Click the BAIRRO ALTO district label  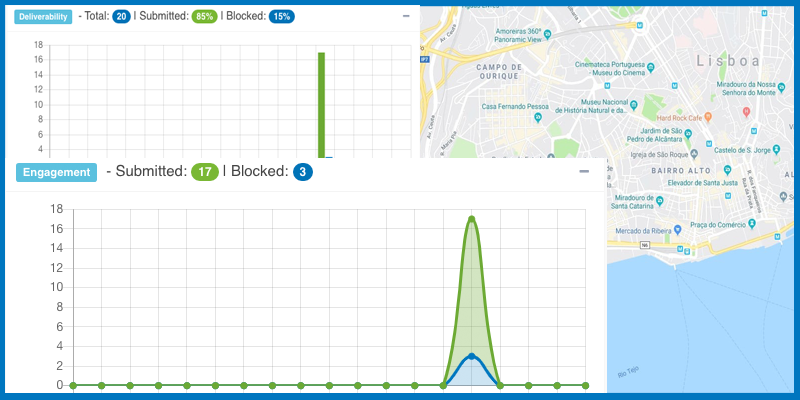click(x=681, y=171)
